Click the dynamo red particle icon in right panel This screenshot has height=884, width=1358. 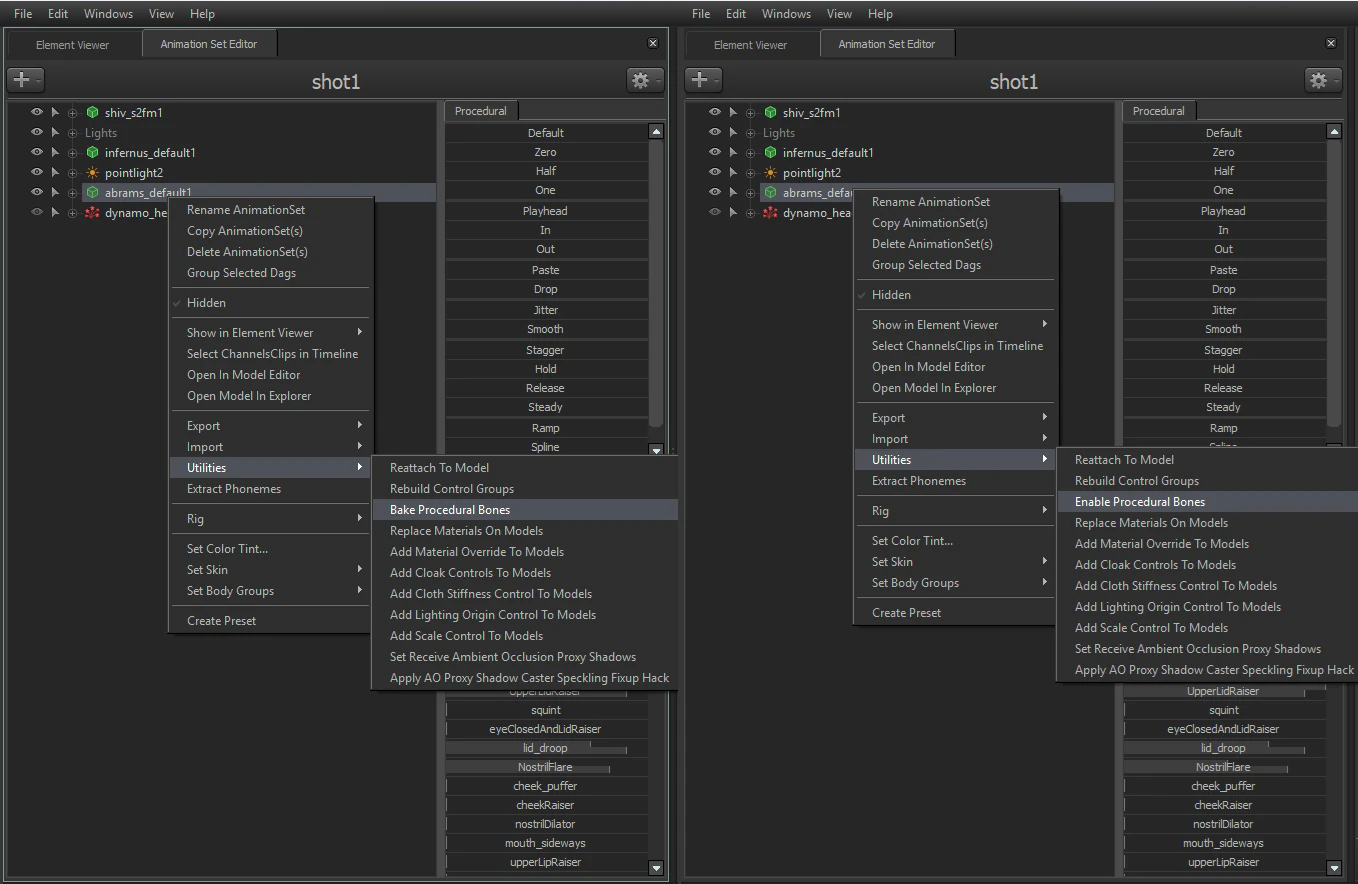coord(770,213)
